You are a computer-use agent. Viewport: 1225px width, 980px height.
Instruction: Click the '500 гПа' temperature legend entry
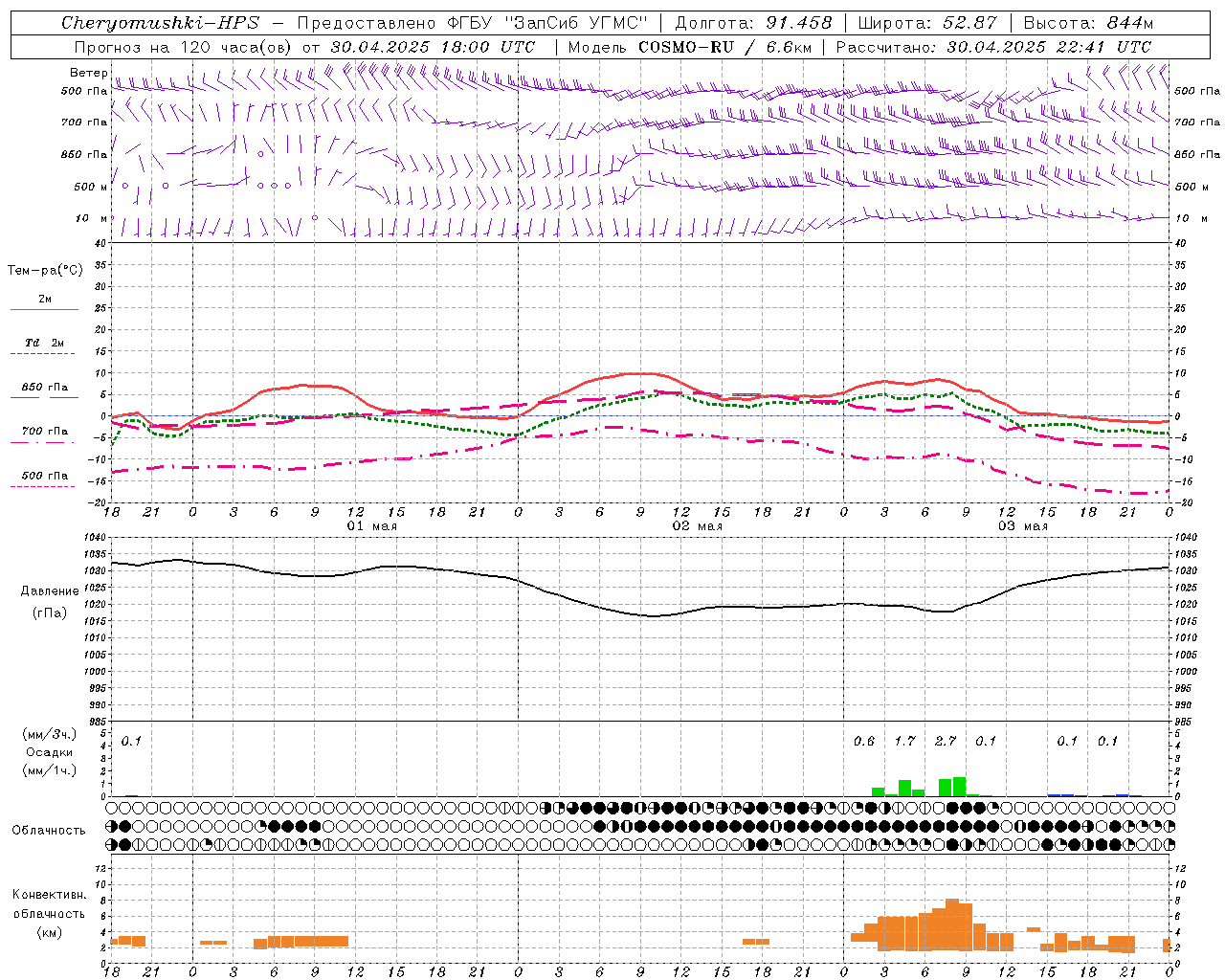pos(45,476)
